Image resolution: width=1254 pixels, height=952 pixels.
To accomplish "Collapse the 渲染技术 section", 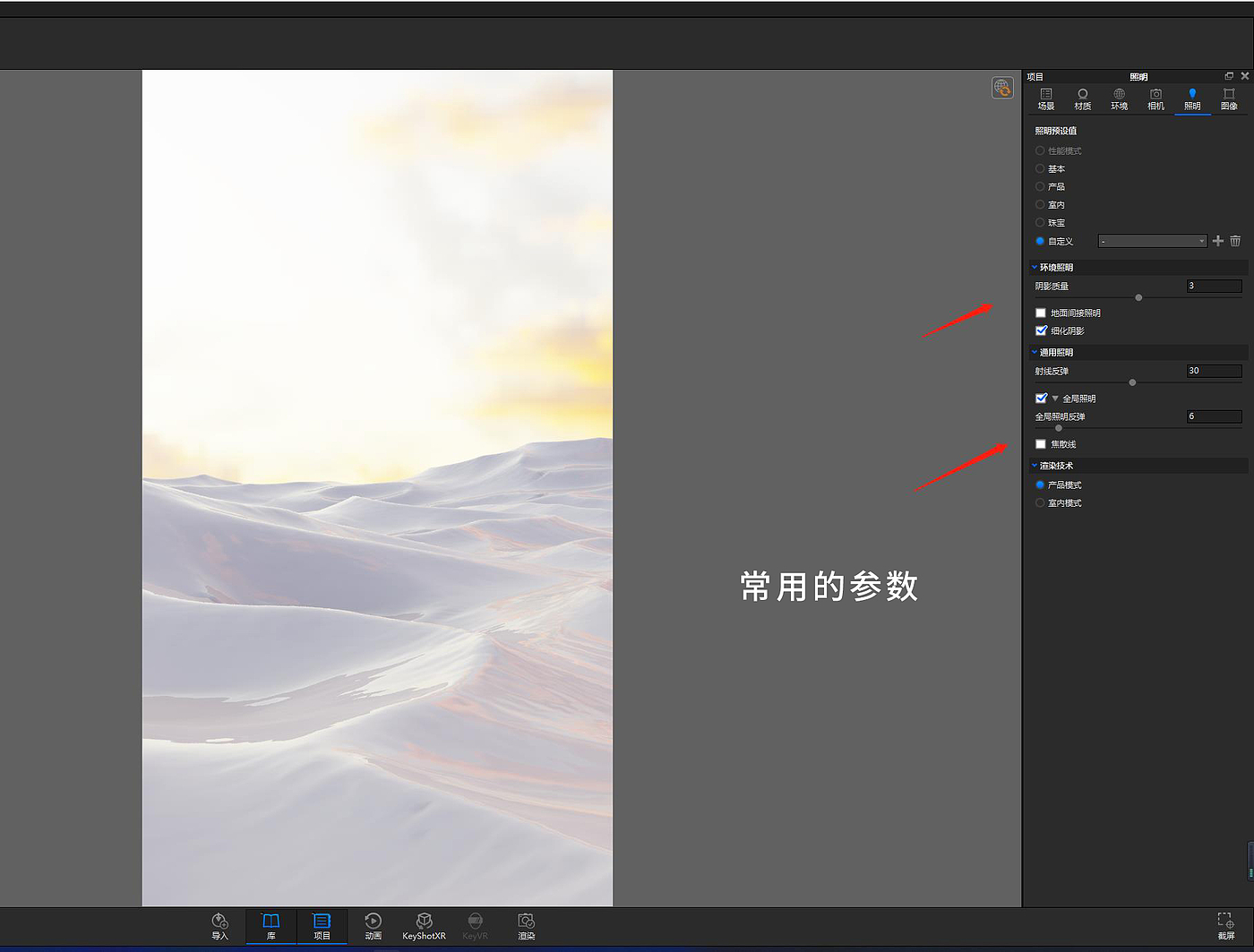I will (1035, 466).
